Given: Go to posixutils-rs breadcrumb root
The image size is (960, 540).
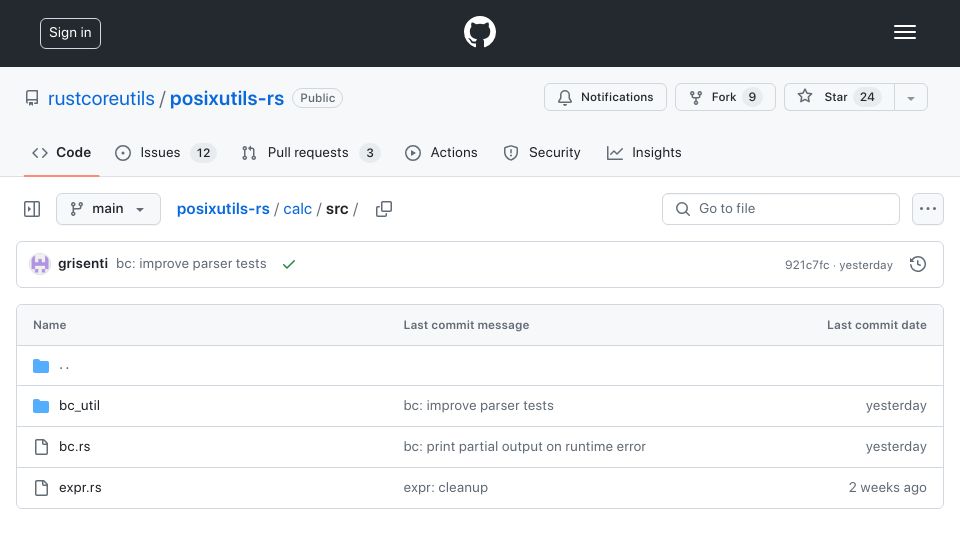Looking at the screenshot, I should 223,209.
